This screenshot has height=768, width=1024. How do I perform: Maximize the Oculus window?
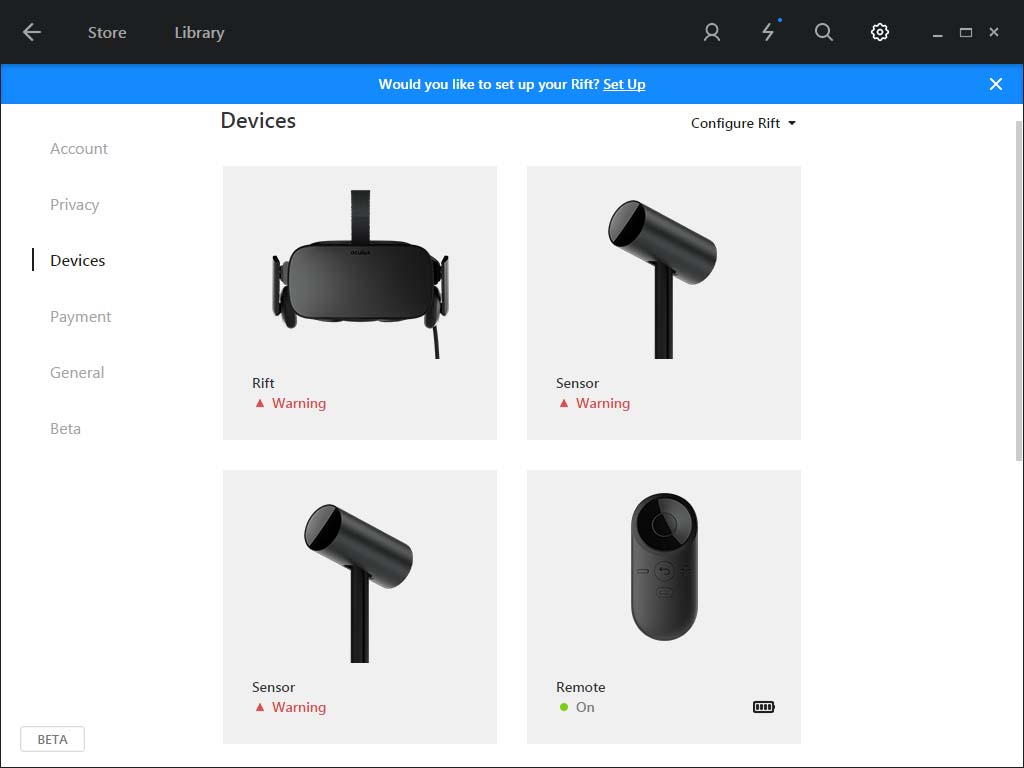(966, 33)
